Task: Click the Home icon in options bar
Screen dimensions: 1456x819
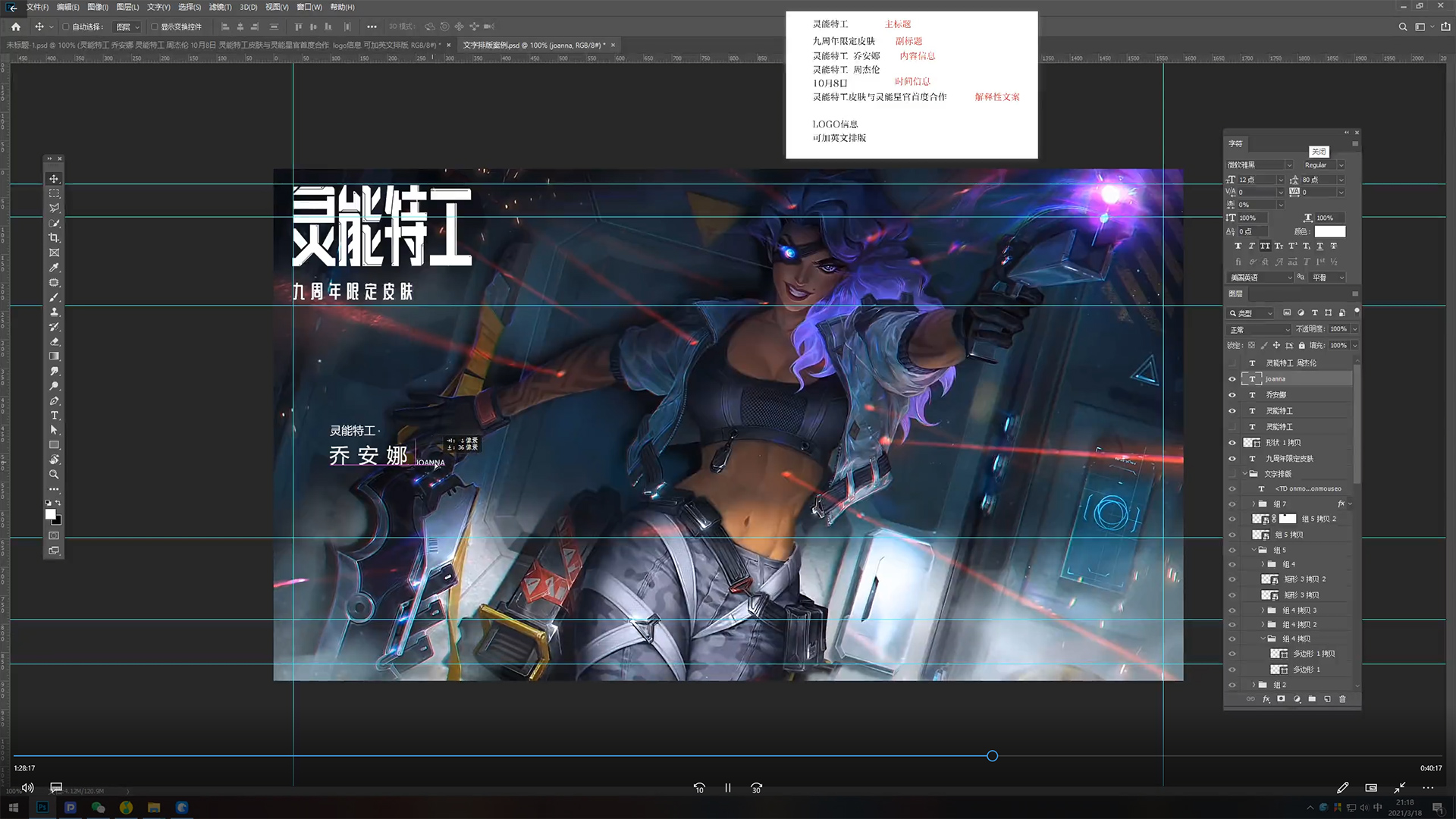Action: [16, 27]
